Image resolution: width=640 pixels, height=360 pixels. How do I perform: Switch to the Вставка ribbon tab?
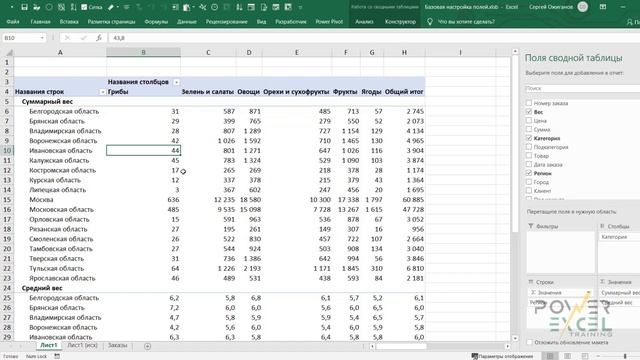coord(69,22)
